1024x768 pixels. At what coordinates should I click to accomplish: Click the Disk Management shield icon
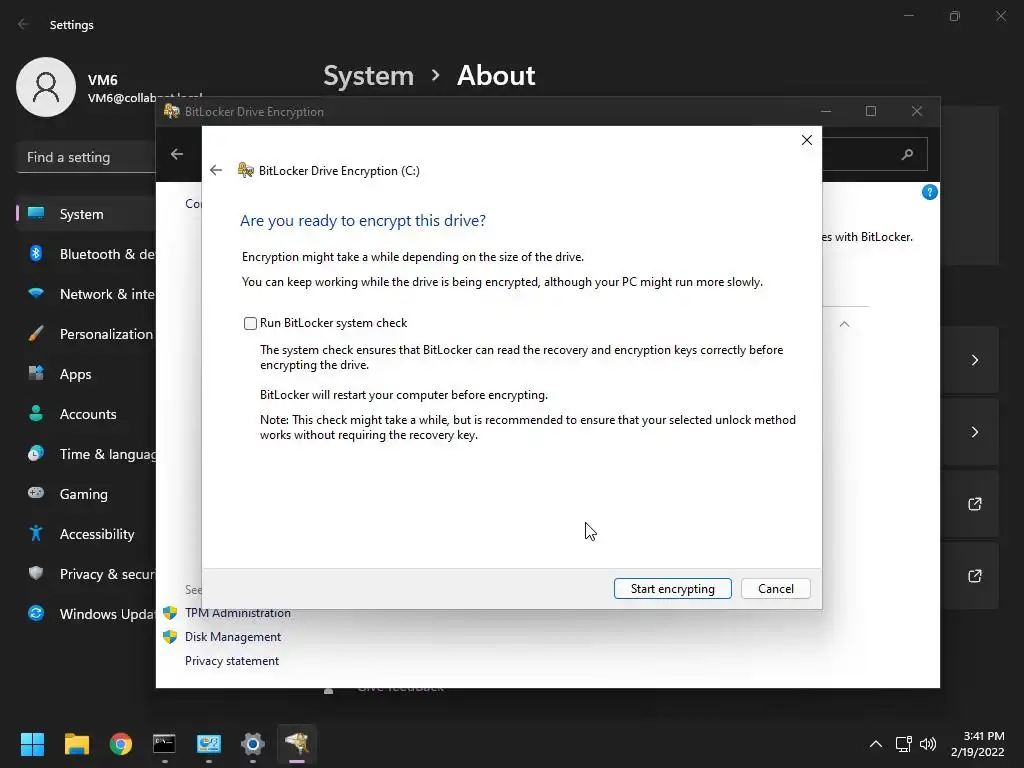[x=170, y=637]
